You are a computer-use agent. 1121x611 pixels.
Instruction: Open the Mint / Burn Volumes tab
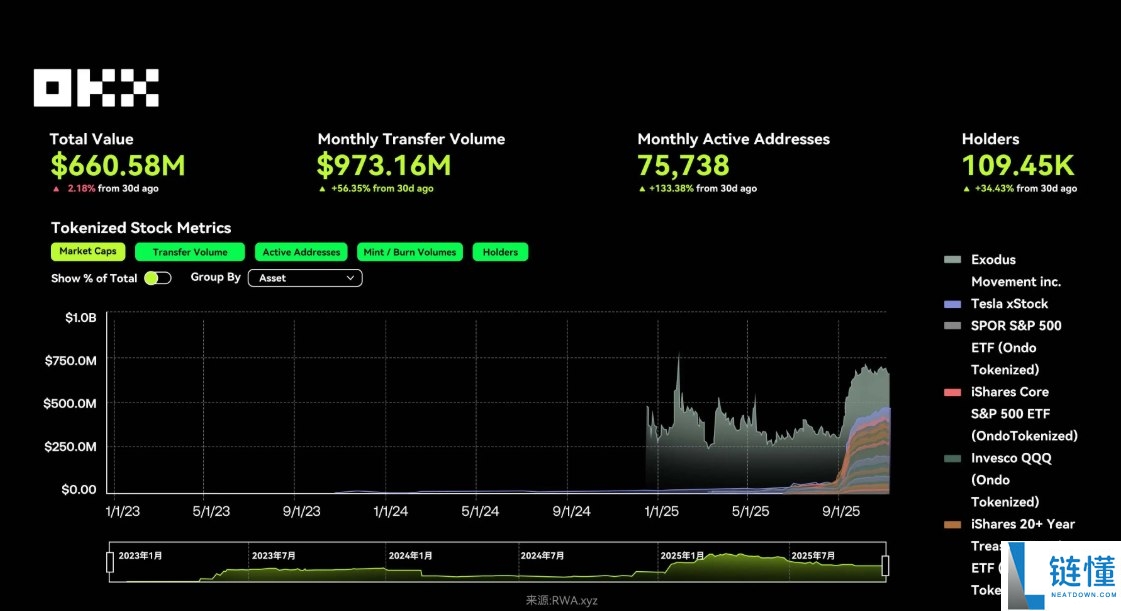(409, 253)
